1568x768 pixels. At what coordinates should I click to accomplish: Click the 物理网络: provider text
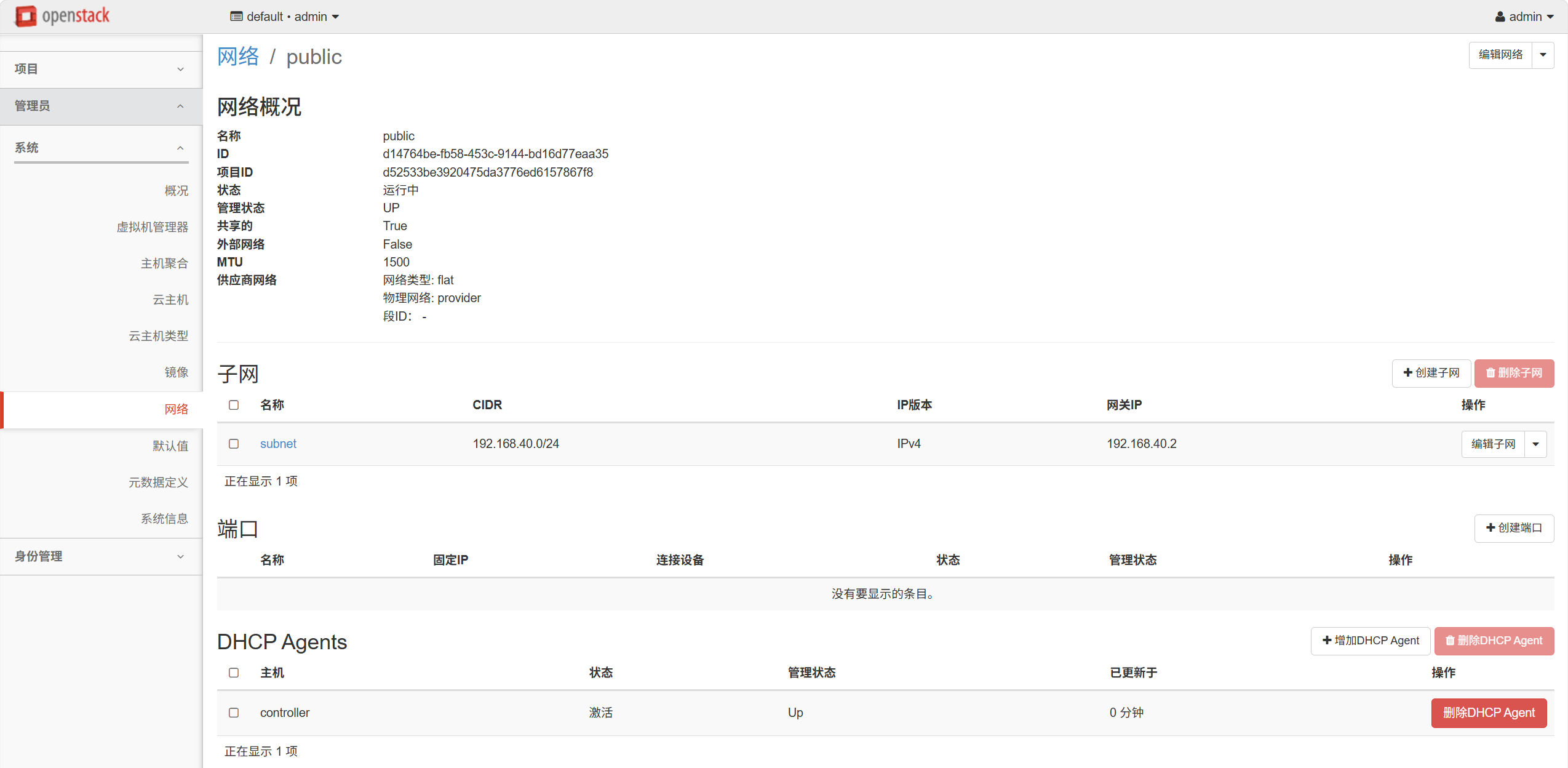[432, 298]
